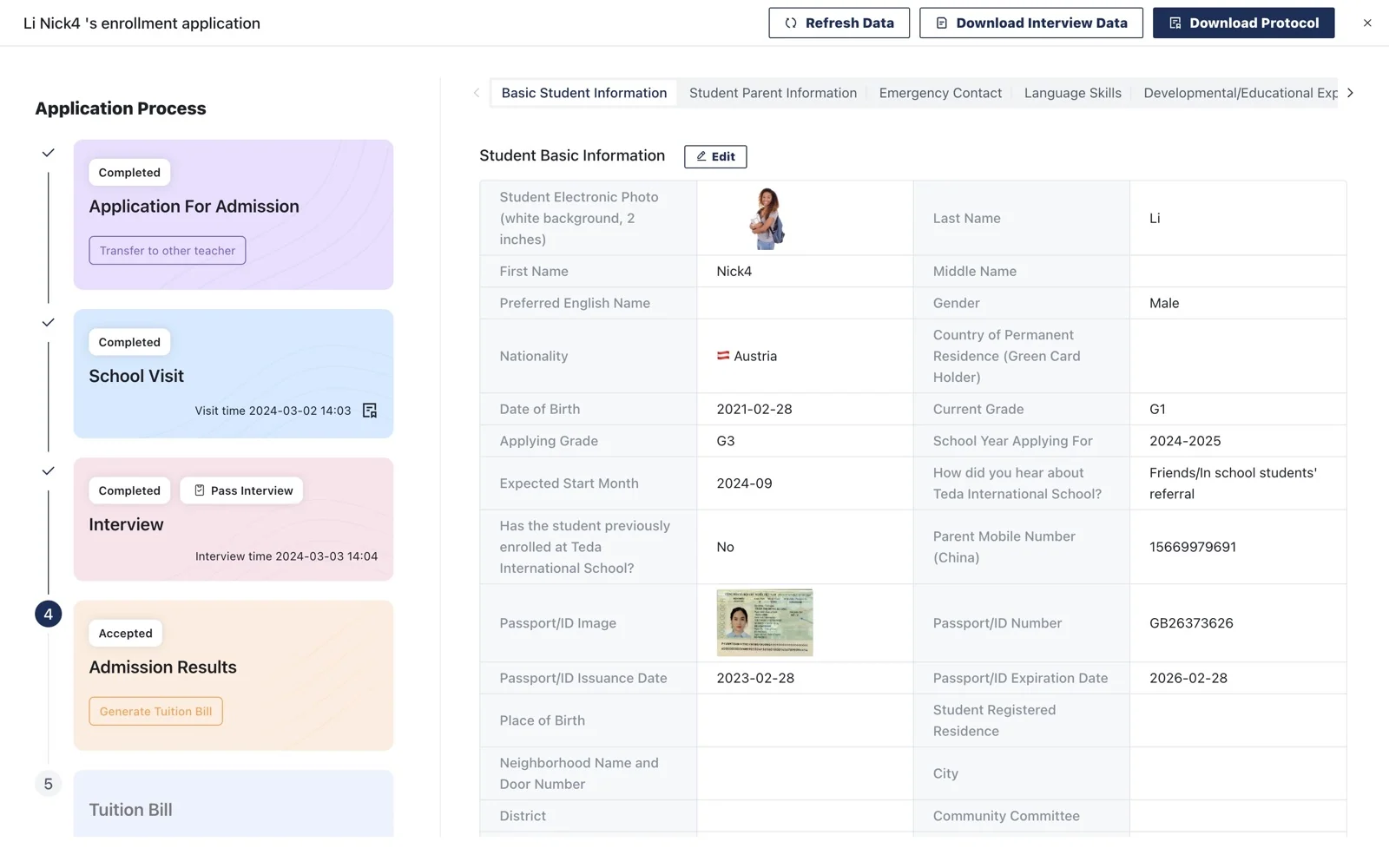Viewport: 1389px width, 868px height.
Task: Click Place of Birth label
Action: (x=542, y=721)
